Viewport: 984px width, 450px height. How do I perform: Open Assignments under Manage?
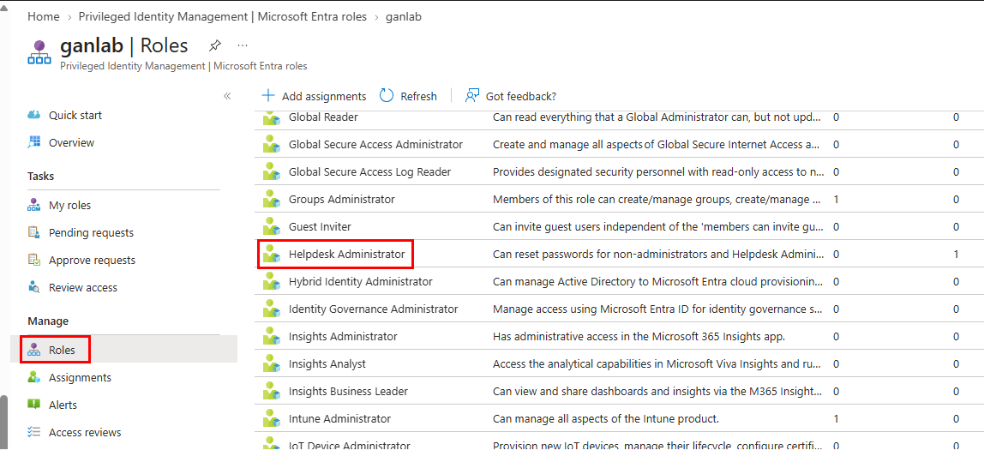80,377
